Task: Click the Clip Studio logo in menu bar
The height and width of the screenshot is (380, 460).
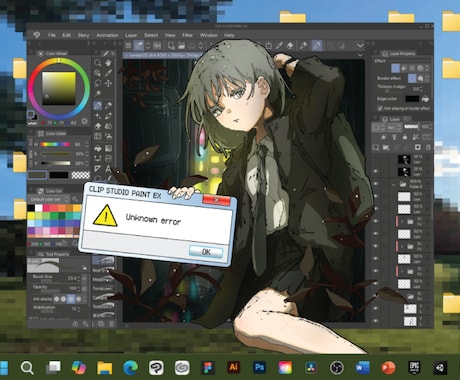Action: click(37, 35)
